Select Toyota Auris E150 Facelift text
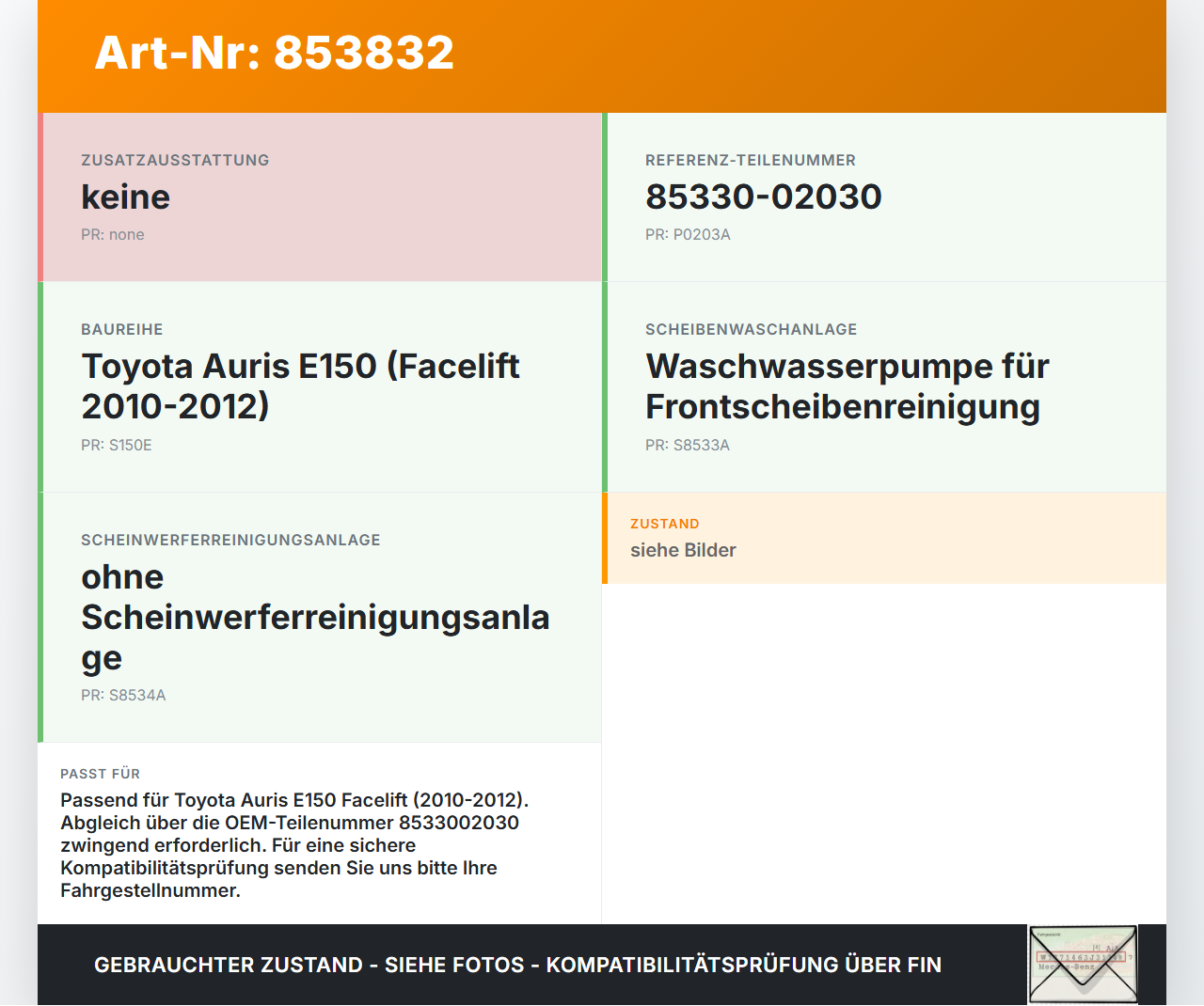1204x1006 pixels. pos(300,386)
